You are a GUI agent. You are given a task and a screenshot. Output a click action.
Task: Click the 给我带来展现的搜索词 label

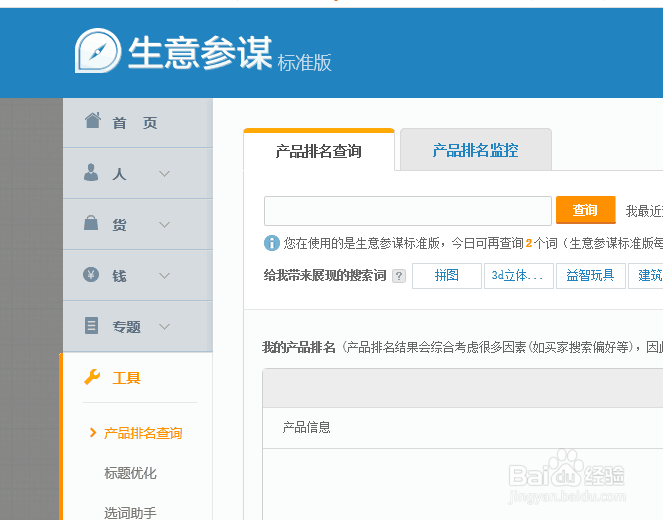(325, 276)
